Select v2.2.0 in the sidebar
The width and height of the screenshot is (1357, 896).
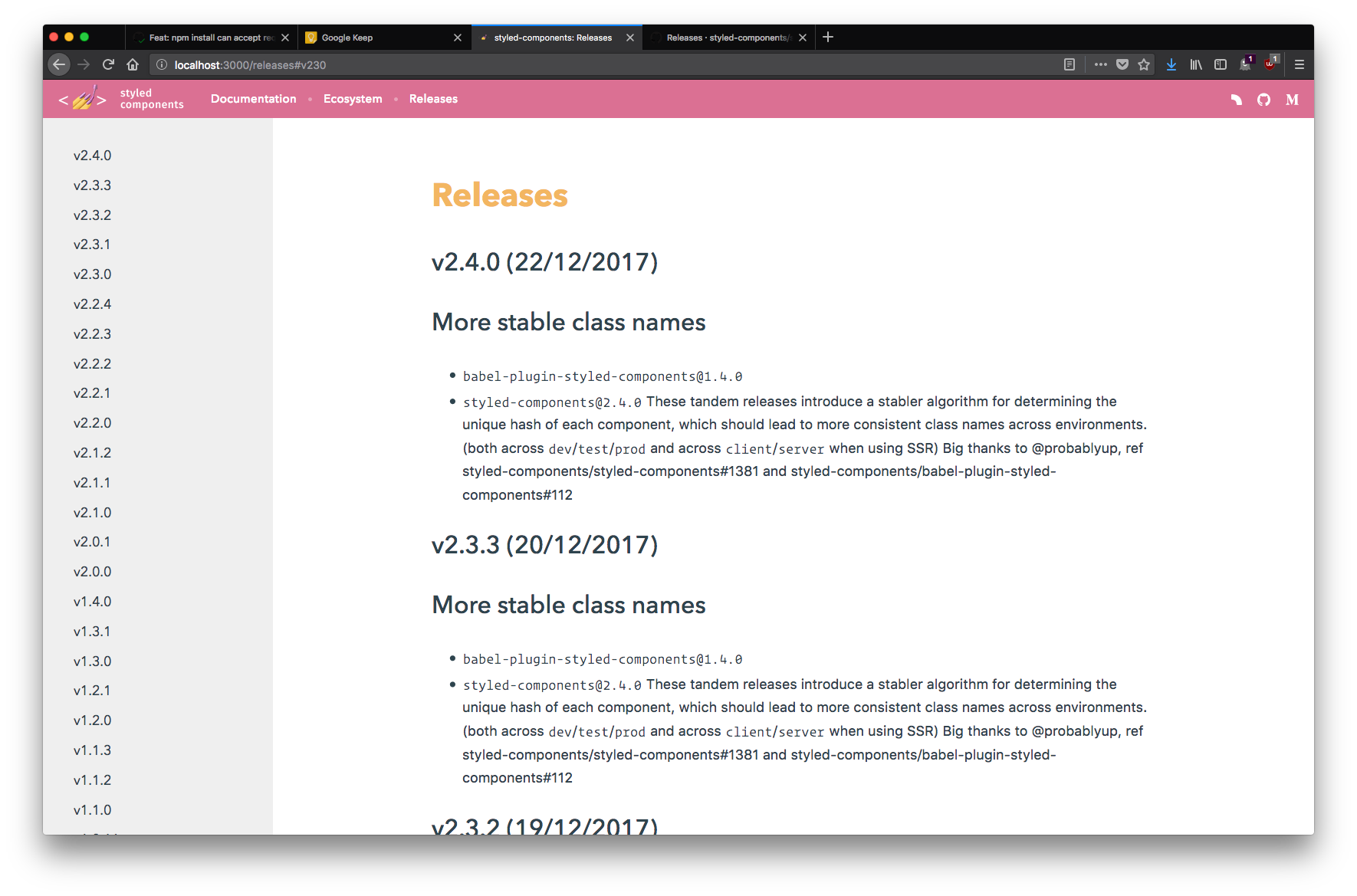[x=92, y=423]
